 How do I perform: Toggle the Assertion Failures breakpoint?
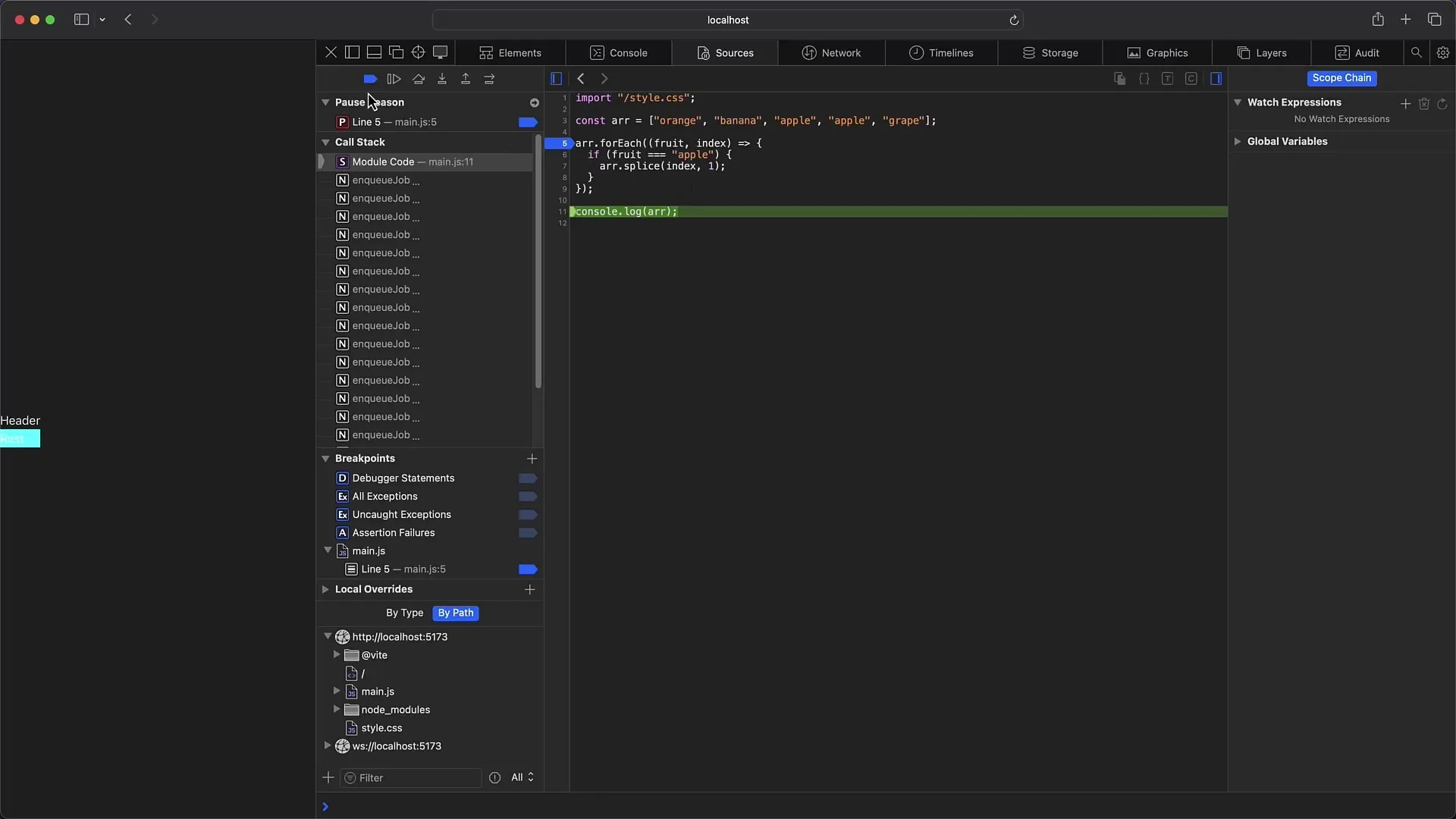coord(528,533)
